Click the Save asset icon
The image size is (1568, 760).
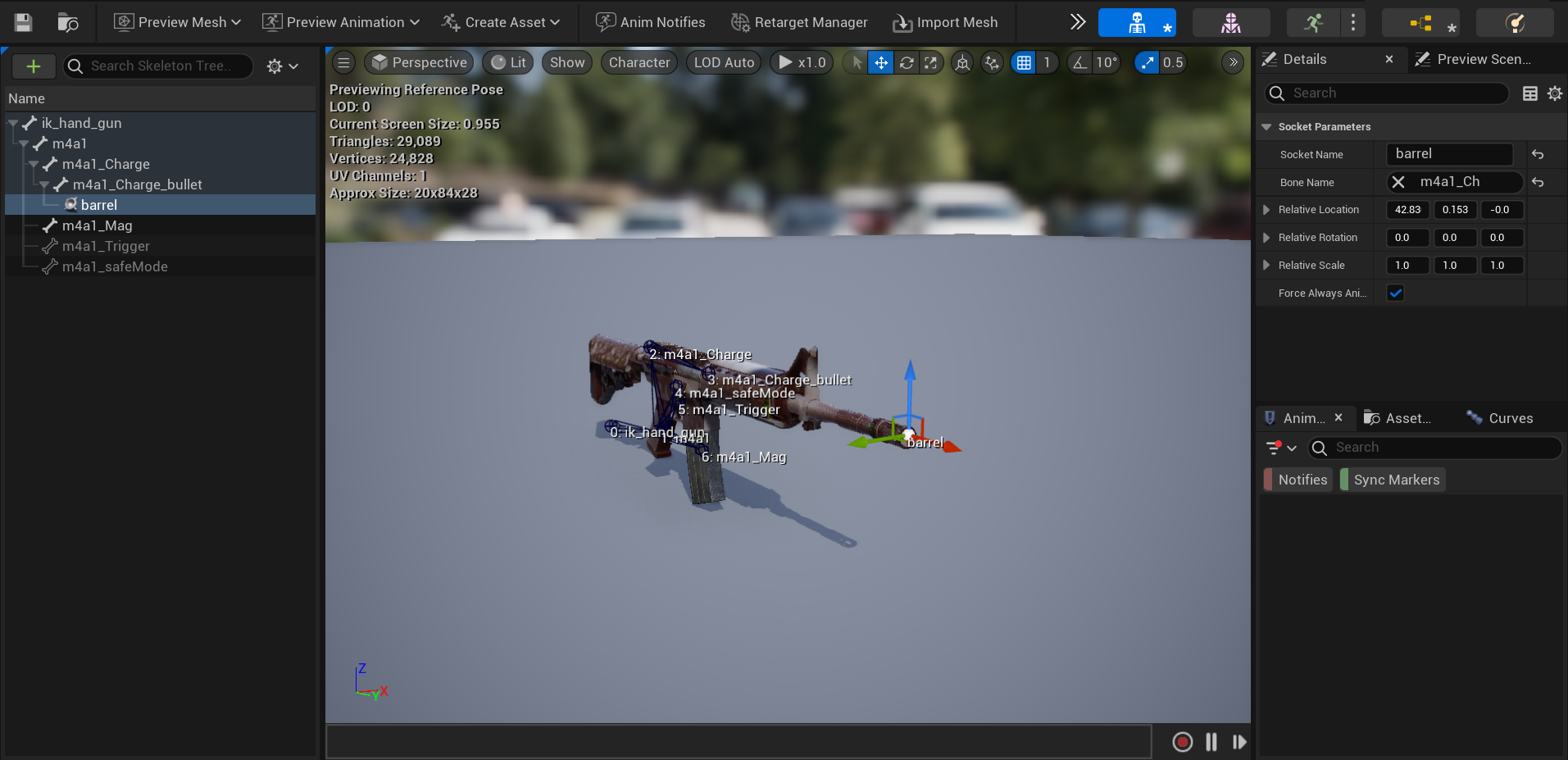24,22
